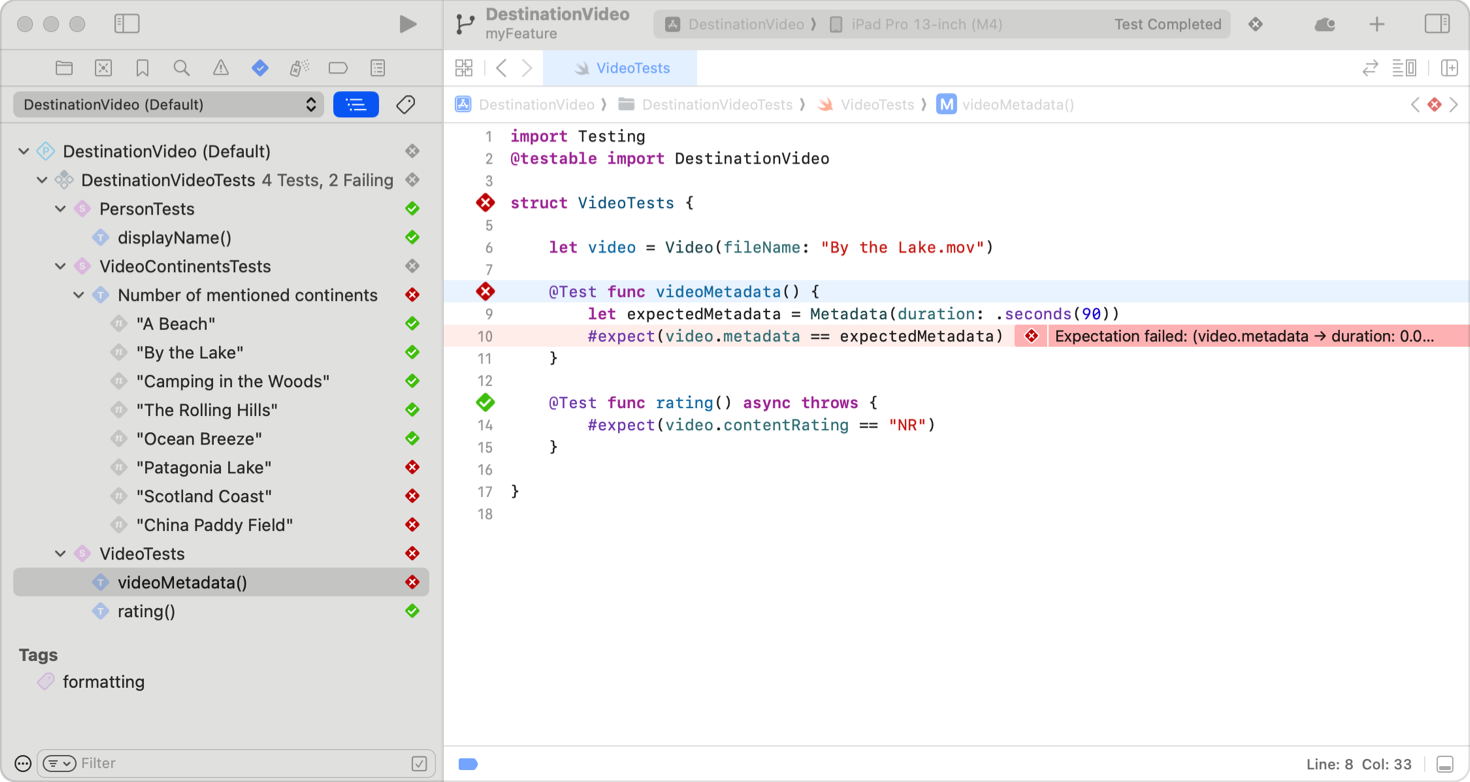Click the Run play button in toolbar
This screenshot has height=782, width=1470.
point(407,24)
